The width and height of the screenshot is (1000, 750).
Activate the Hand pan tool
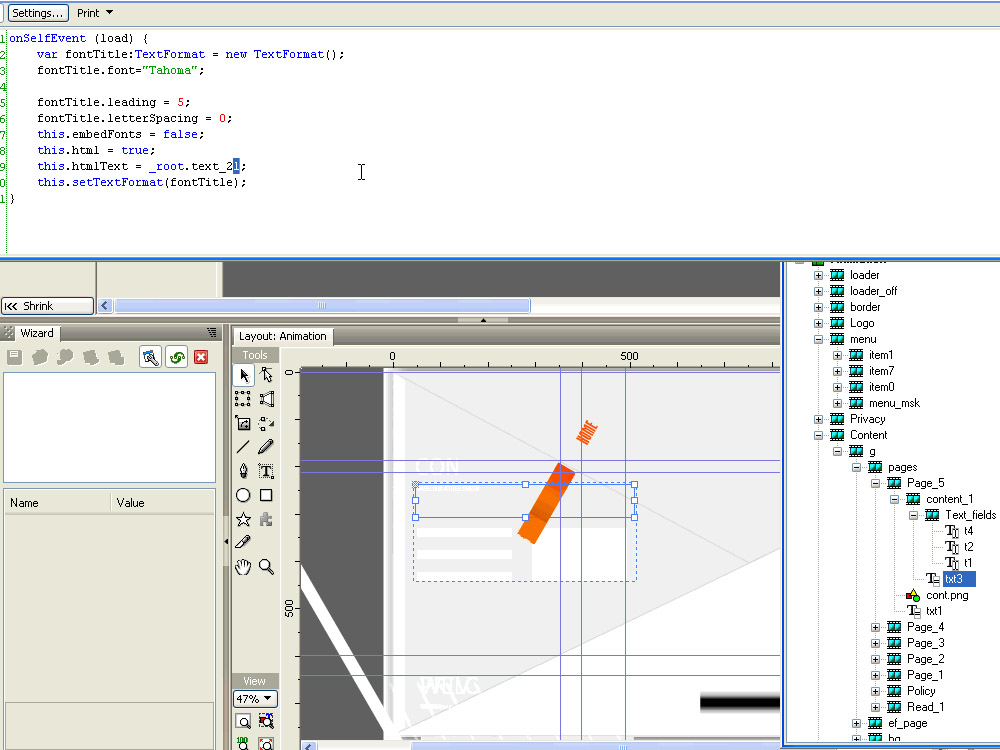pyautogui.click(x=243, y=567)
